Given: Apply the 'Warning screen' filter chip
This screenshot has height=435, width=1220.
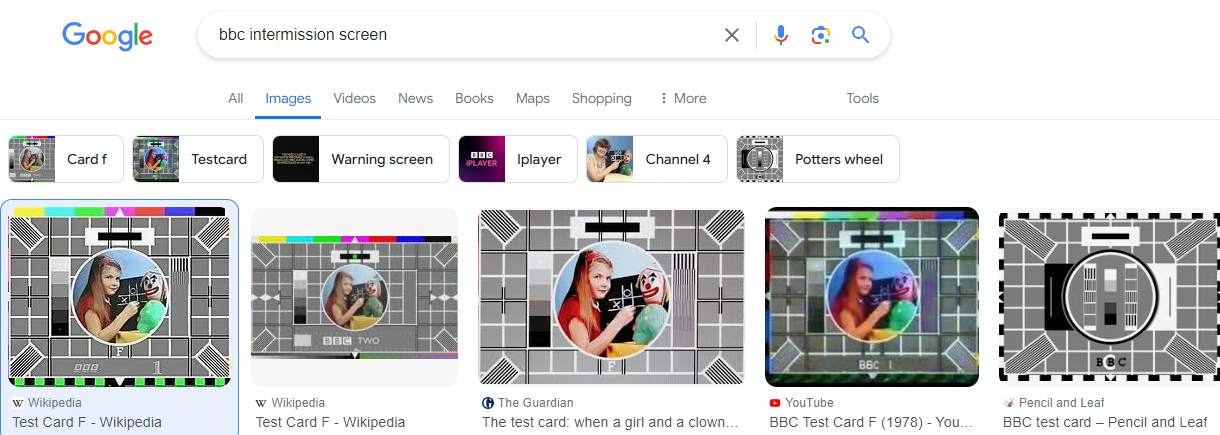Looking at the screenshot, I should click(361, 159).
